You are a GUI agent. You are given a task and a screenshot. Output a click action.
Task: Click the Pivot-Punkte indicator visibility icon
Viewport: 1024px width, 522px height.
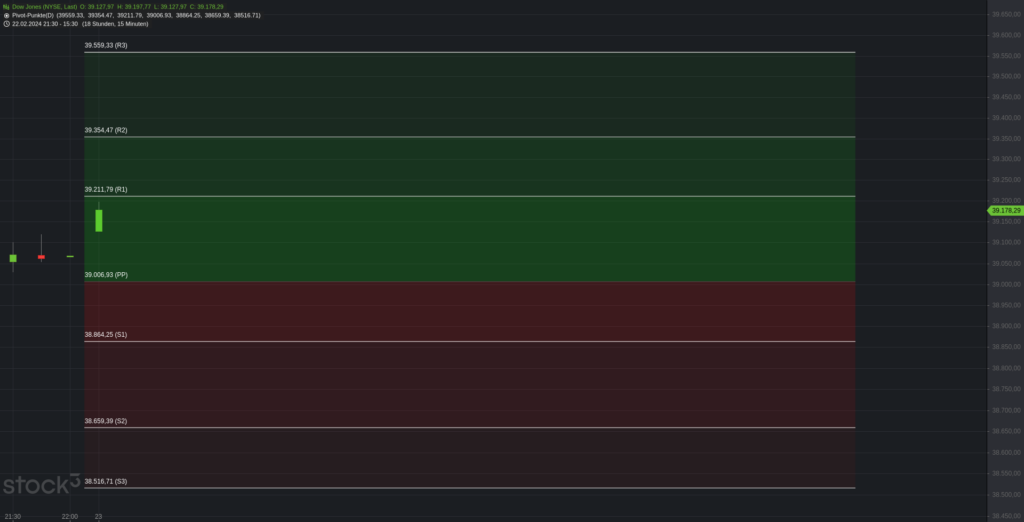6,15
